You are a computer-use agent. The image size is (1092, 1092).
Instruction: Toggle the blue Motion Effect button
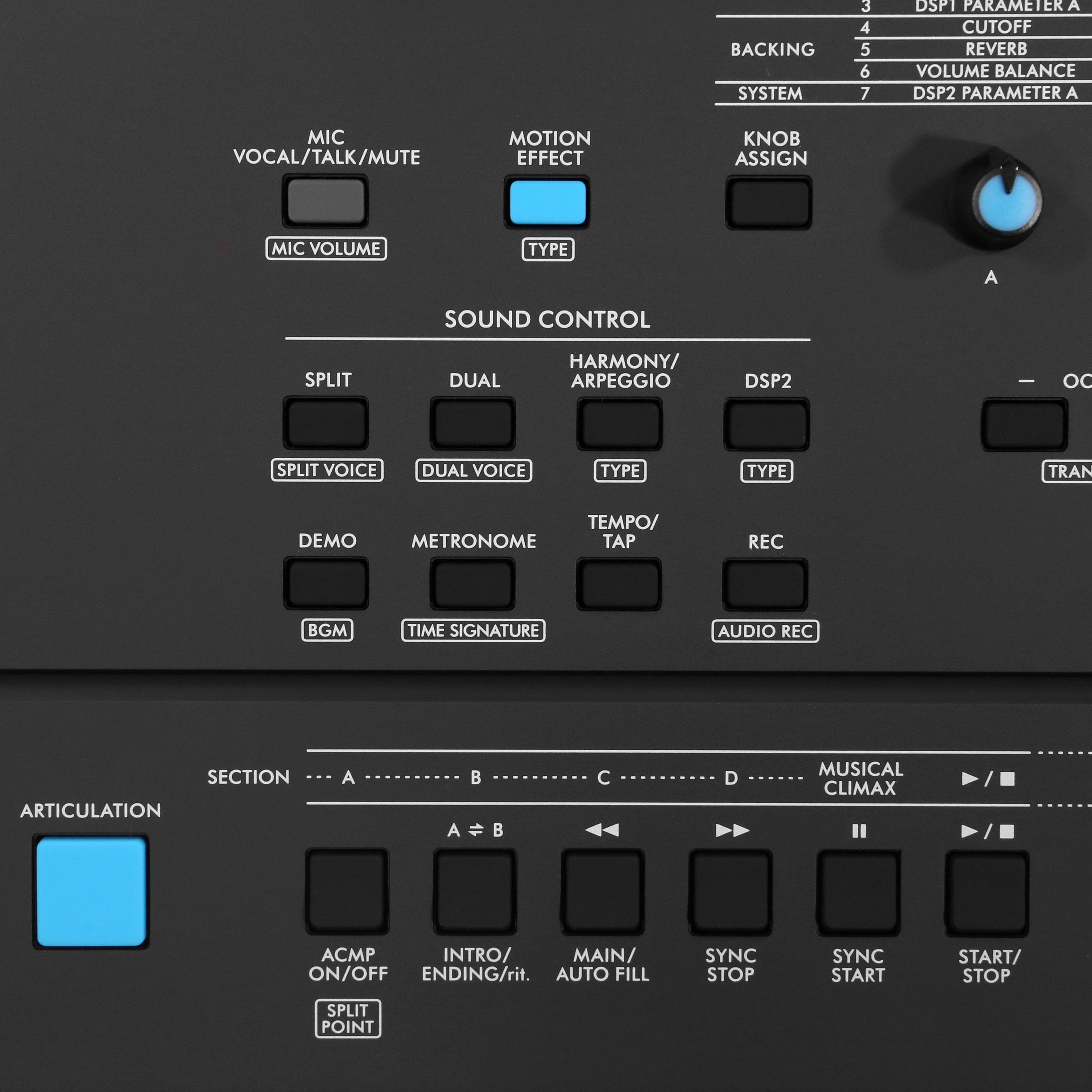point(547,202)
